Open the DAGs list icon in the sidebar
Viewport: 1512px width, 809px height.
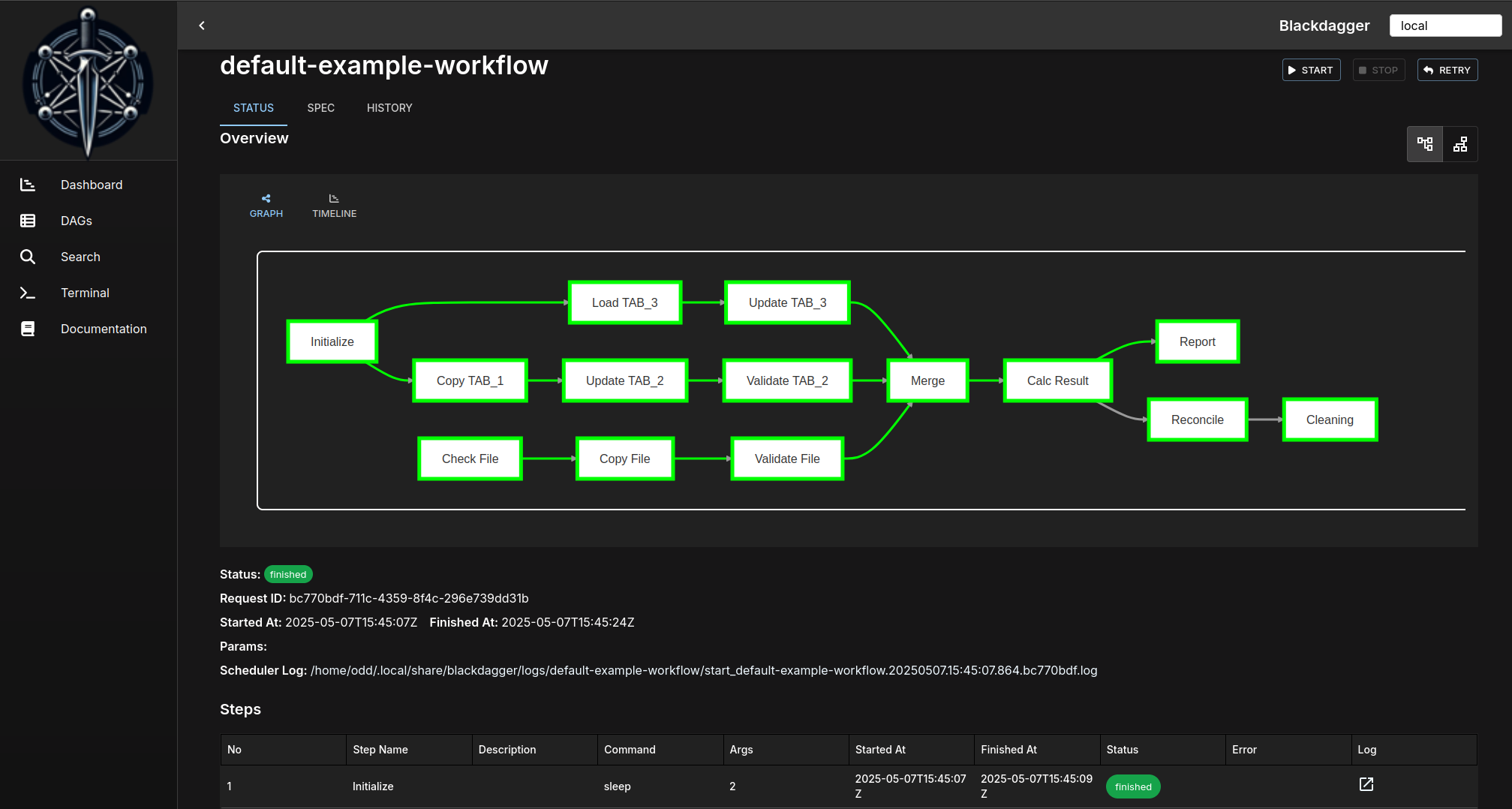click(28, 221)
